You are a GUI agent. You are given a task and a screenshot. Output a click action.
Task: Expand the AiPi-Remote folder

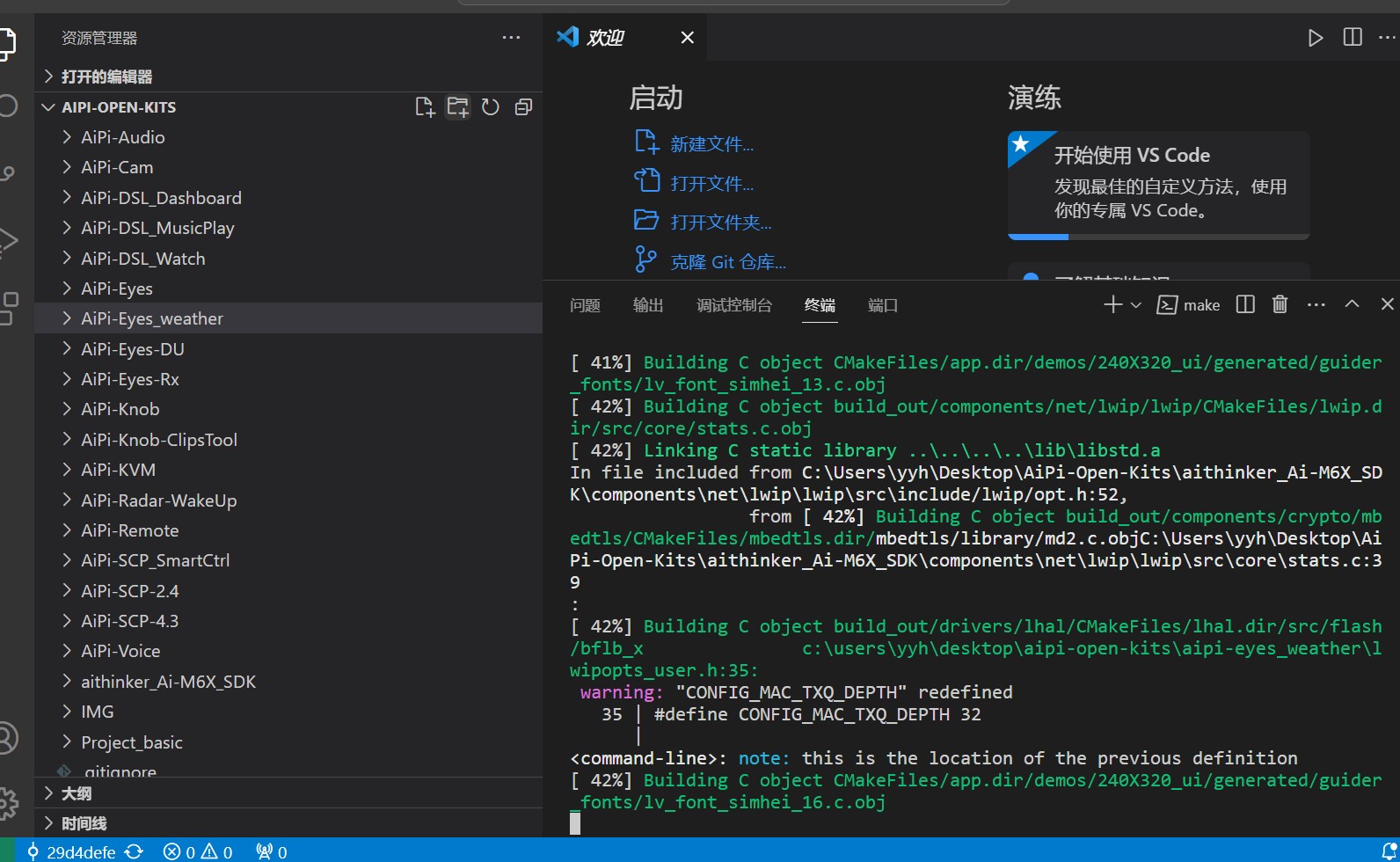(288, 530)
